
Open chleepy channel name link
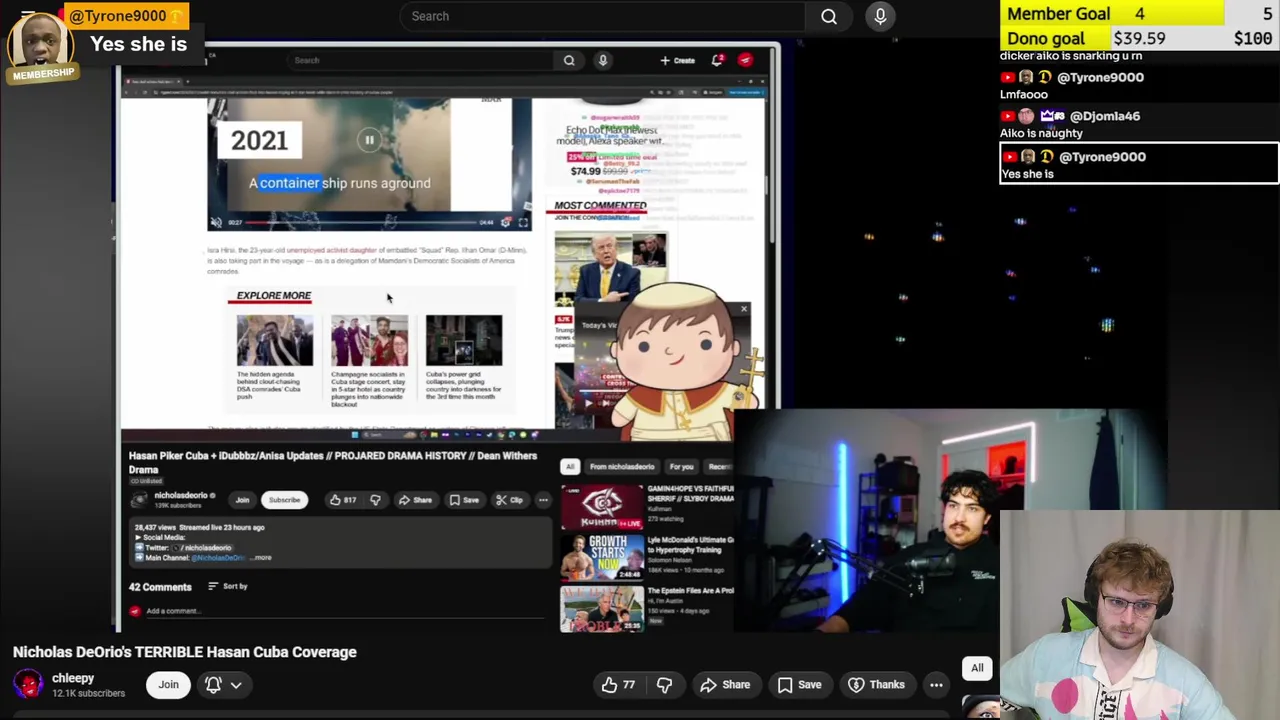[73, 678]
